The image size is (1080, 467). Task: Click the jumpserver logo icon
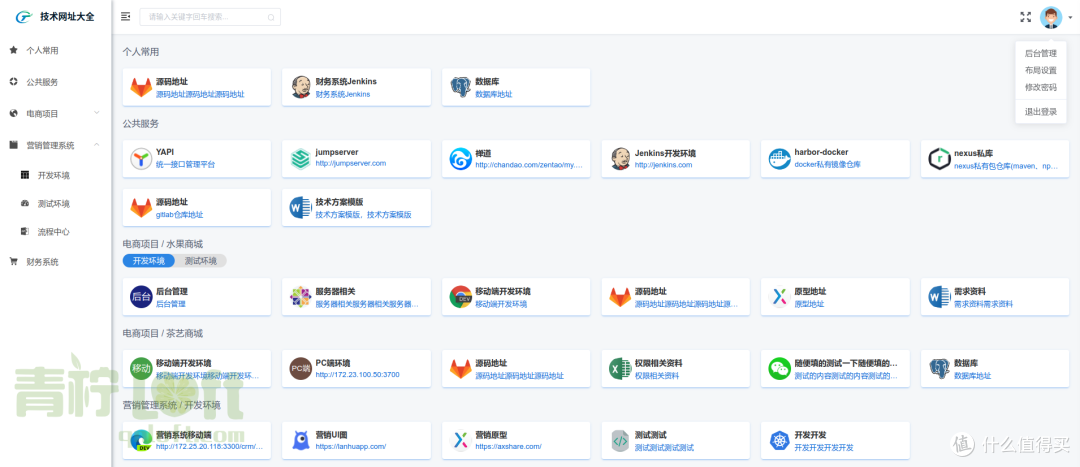pos(301,159)
